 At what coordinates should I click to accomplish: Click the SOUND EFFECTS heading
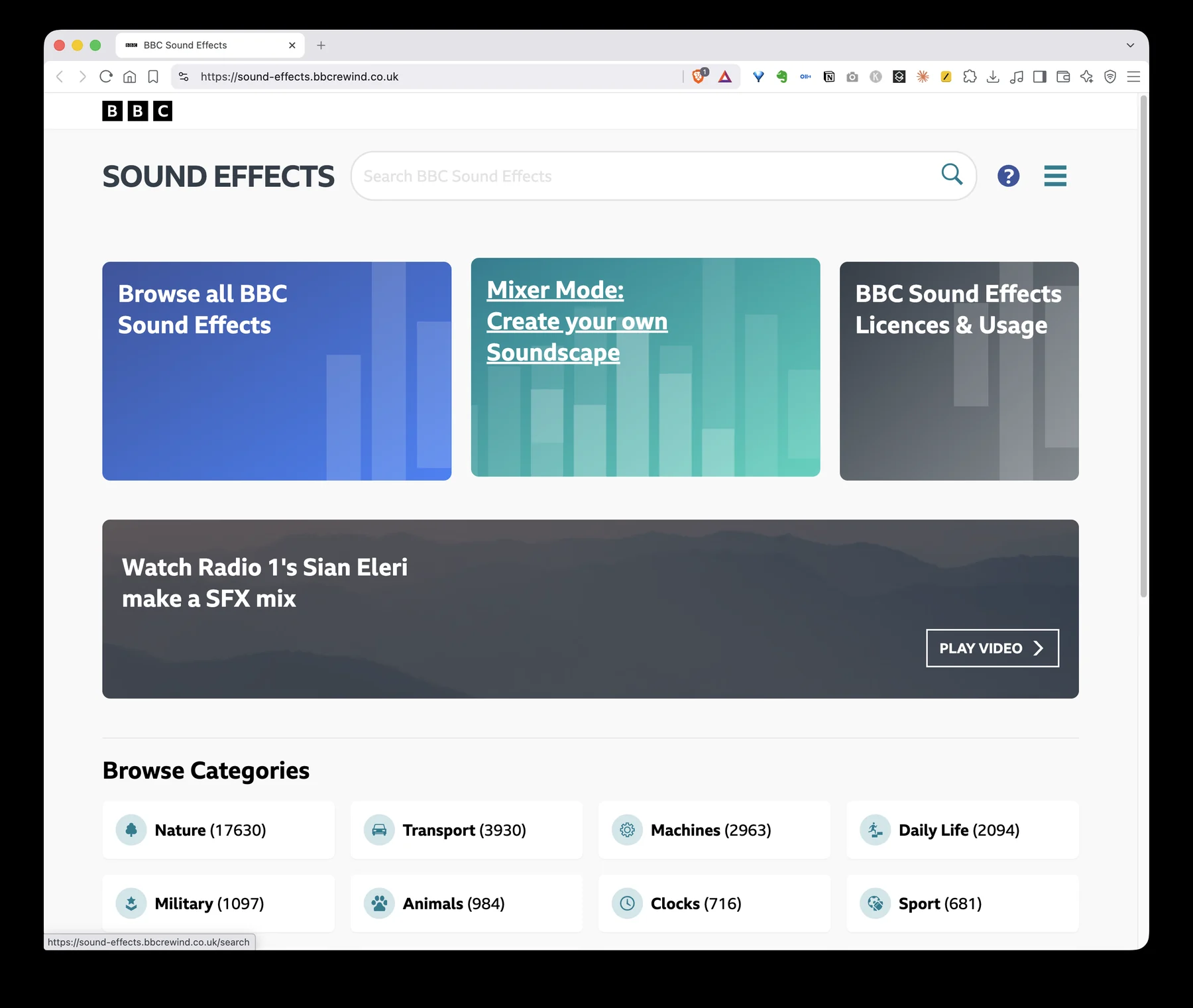click(x=219, y=176)
